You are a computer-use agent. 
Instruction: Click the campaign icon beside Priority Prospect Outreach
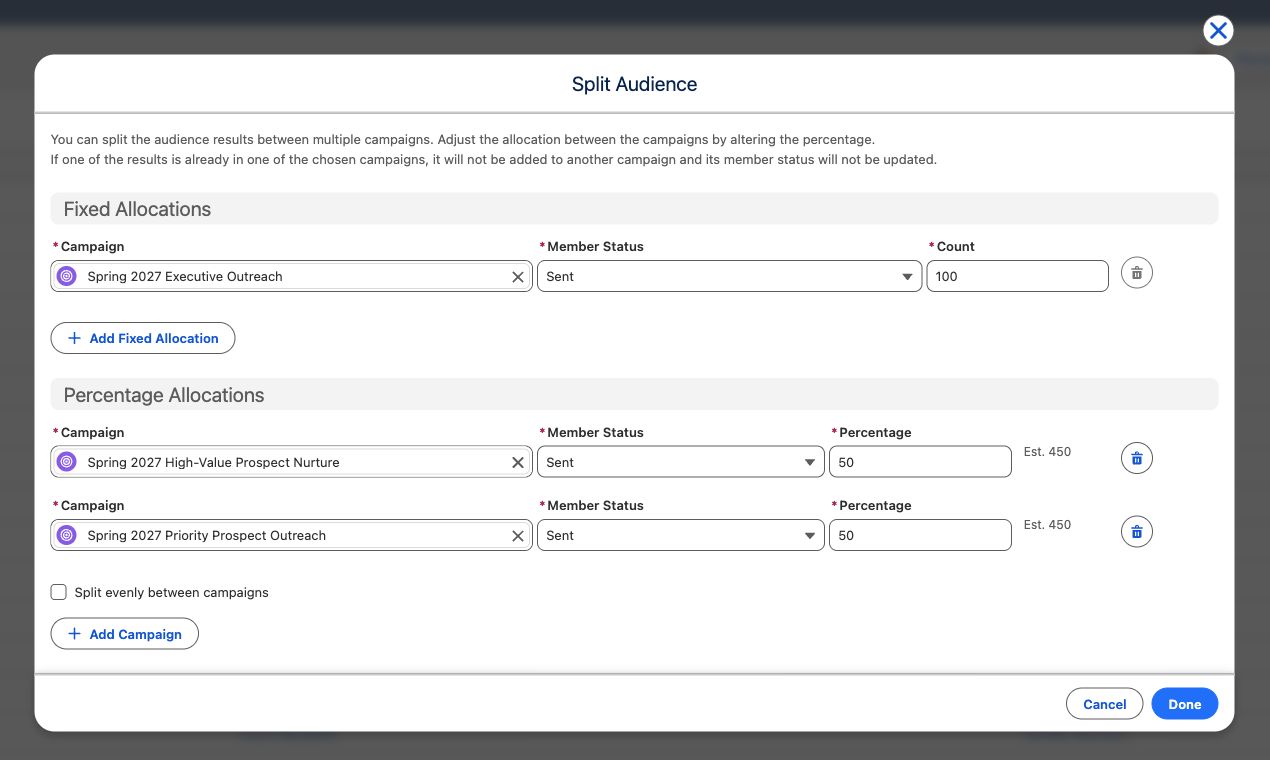coord(67,535)
